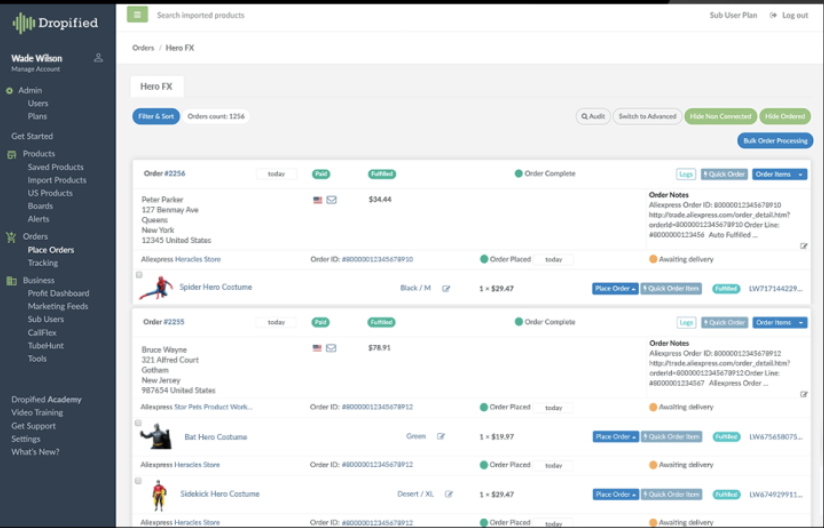The image size is (824, 528).
Task: Click Manage Account under Wade Wilson
Action: click(36, 69)
